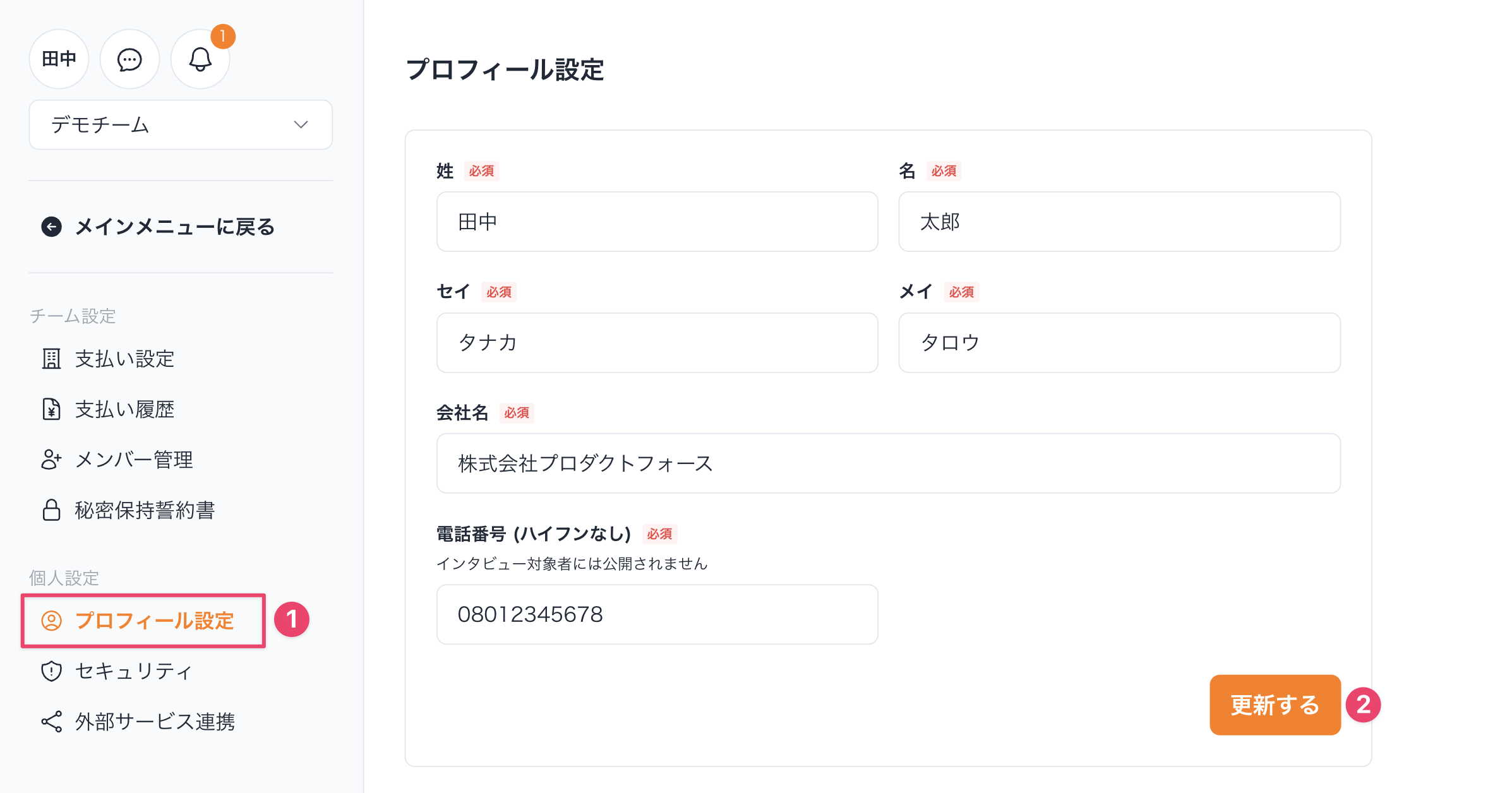
Task: Click the 田中 user avatar
Action: 59,59
